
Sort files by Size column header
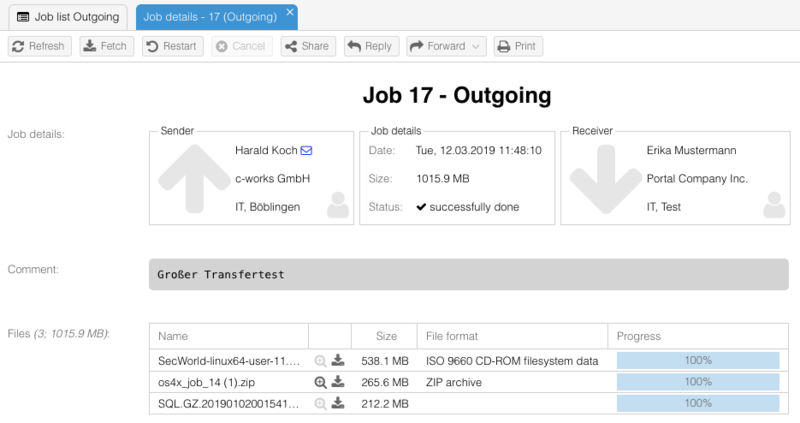[386, 336]
